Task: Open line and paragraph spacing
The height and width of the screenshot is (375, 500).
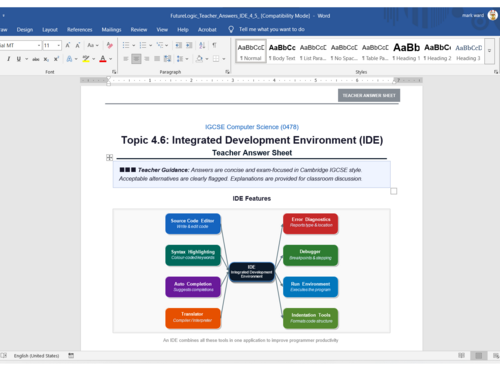Action: coord(180,59)
